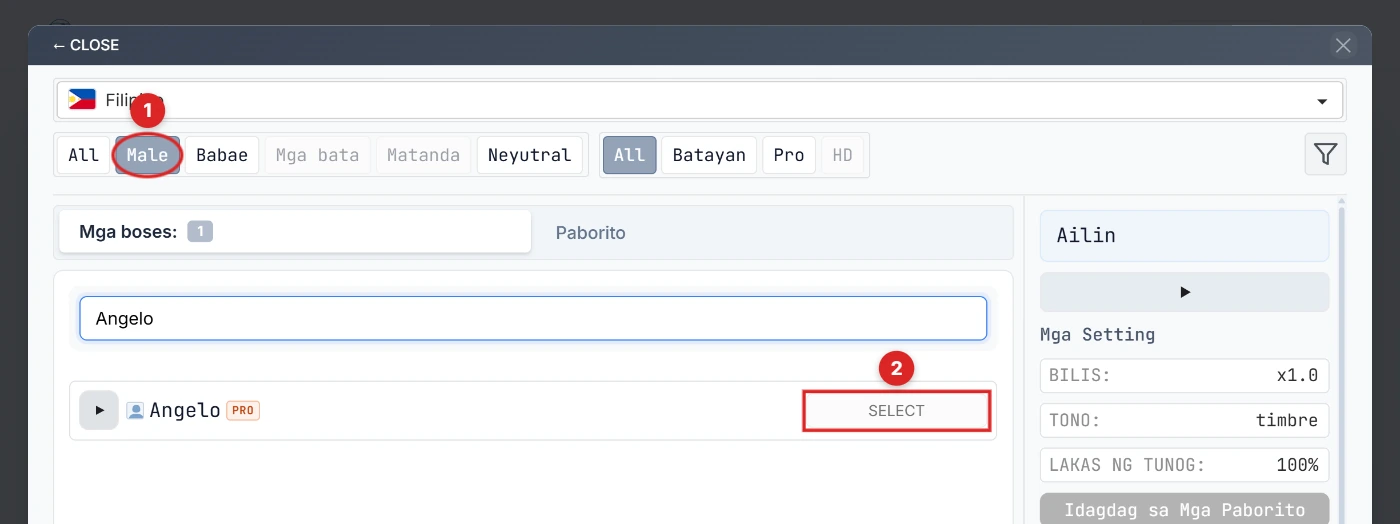Open the funnel filter icon
This screenshot has height=524, width=1400.
tap(1325, 154)
